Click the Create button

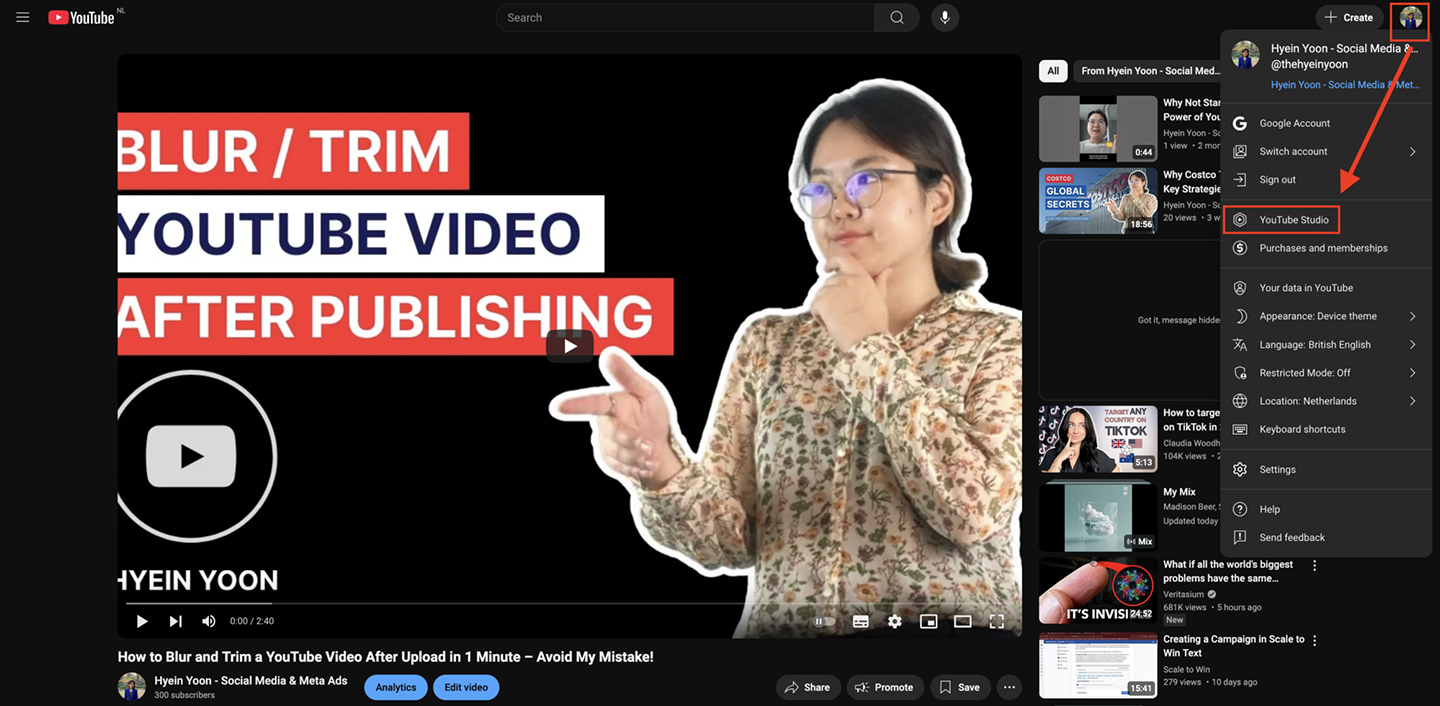tap(1349, 17)
